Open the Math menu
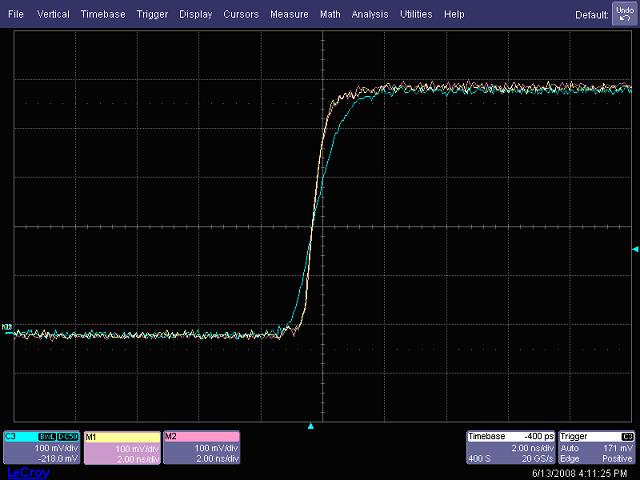Screen dimensions: 640x480 (x=330, y=15)
